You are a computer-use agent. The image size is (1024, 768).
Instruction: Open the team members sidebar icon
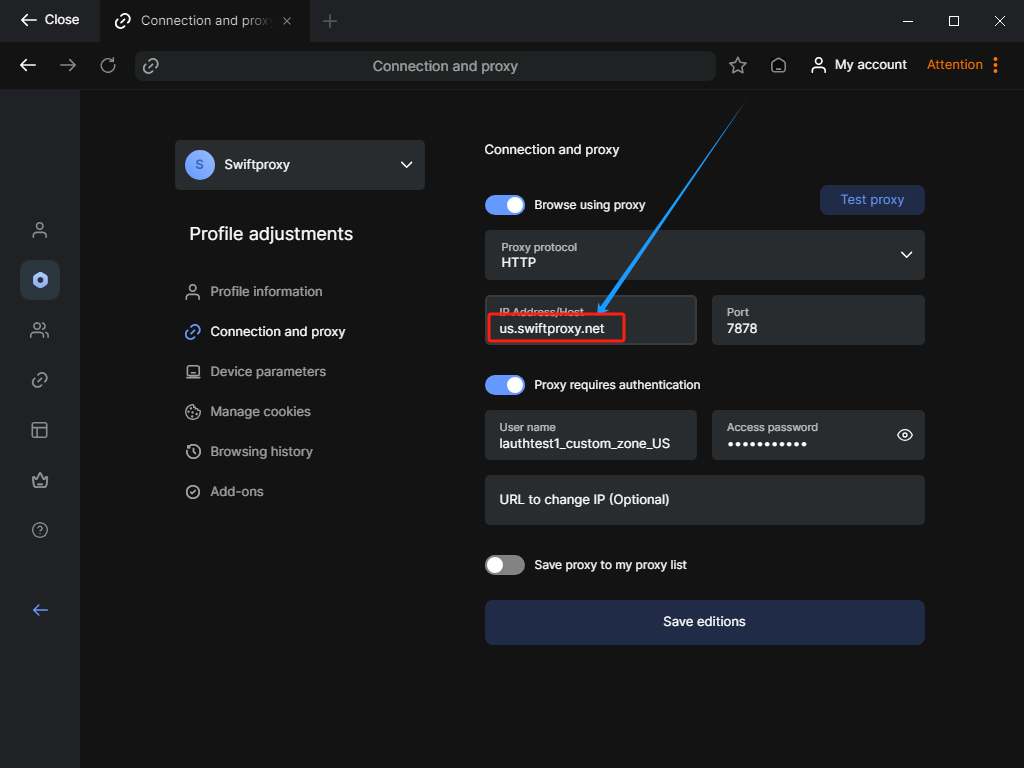coord(40,330)
